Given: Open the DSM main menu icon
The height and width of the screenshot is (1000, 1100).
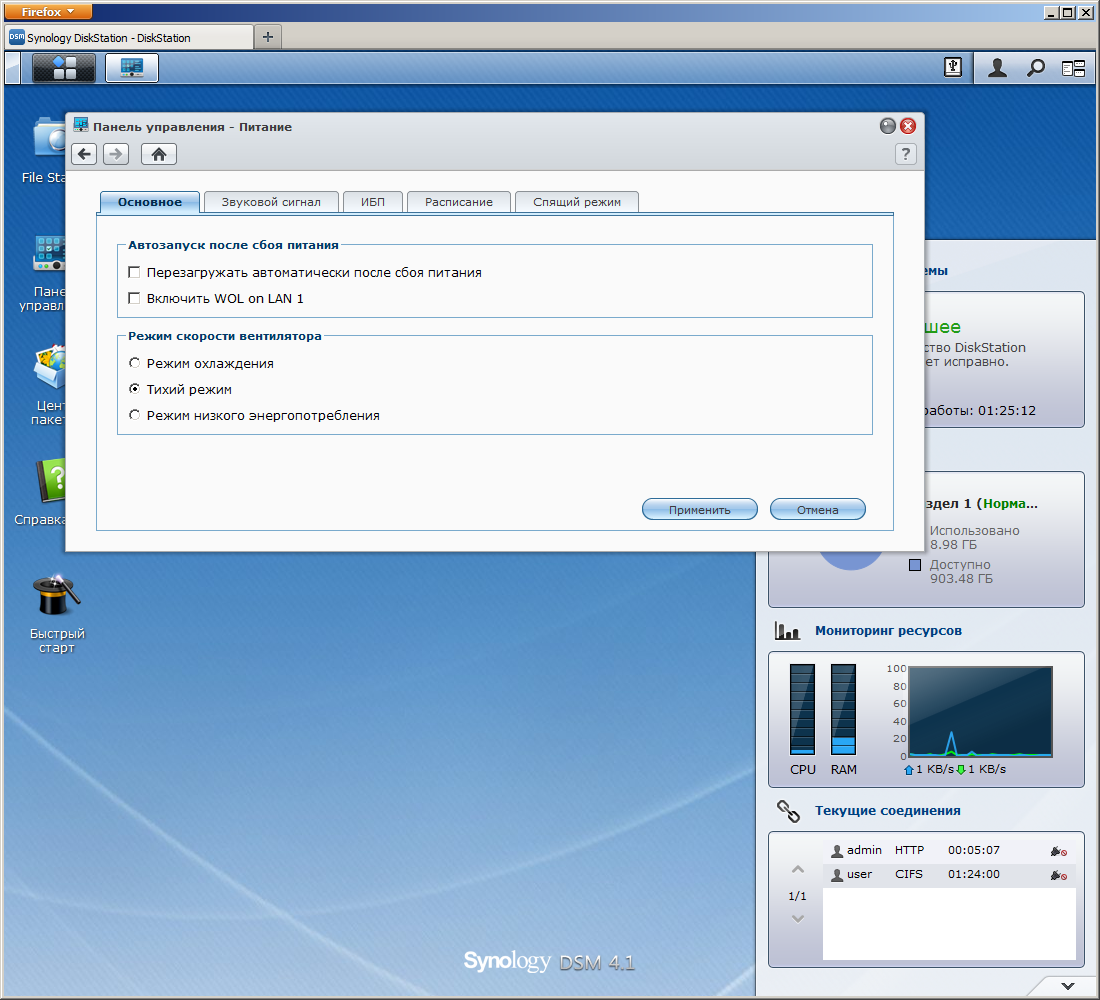Looking at the screenshot, I should coord(64,68).
